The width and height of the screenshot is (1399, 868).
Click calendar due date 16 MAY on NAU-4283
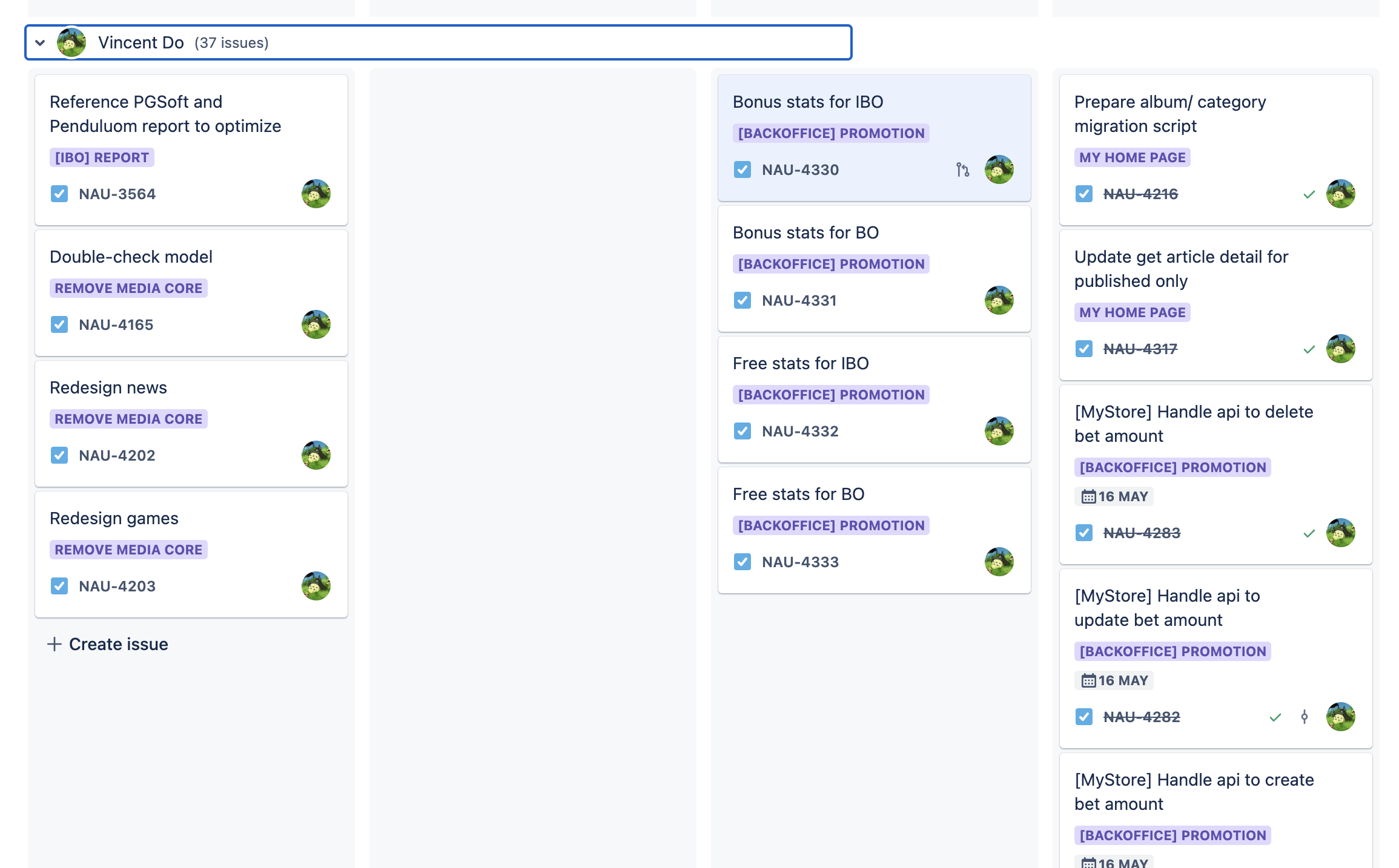[1114, 497]
